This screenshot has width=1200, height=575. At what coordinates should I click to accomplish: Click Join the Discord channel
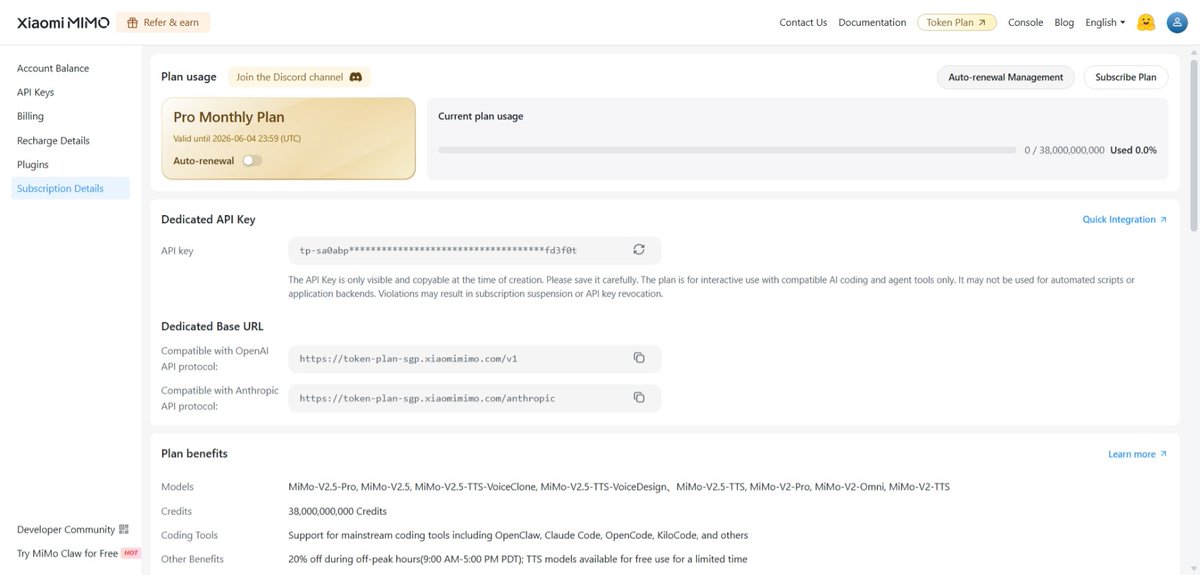click(x=300, y=77)
